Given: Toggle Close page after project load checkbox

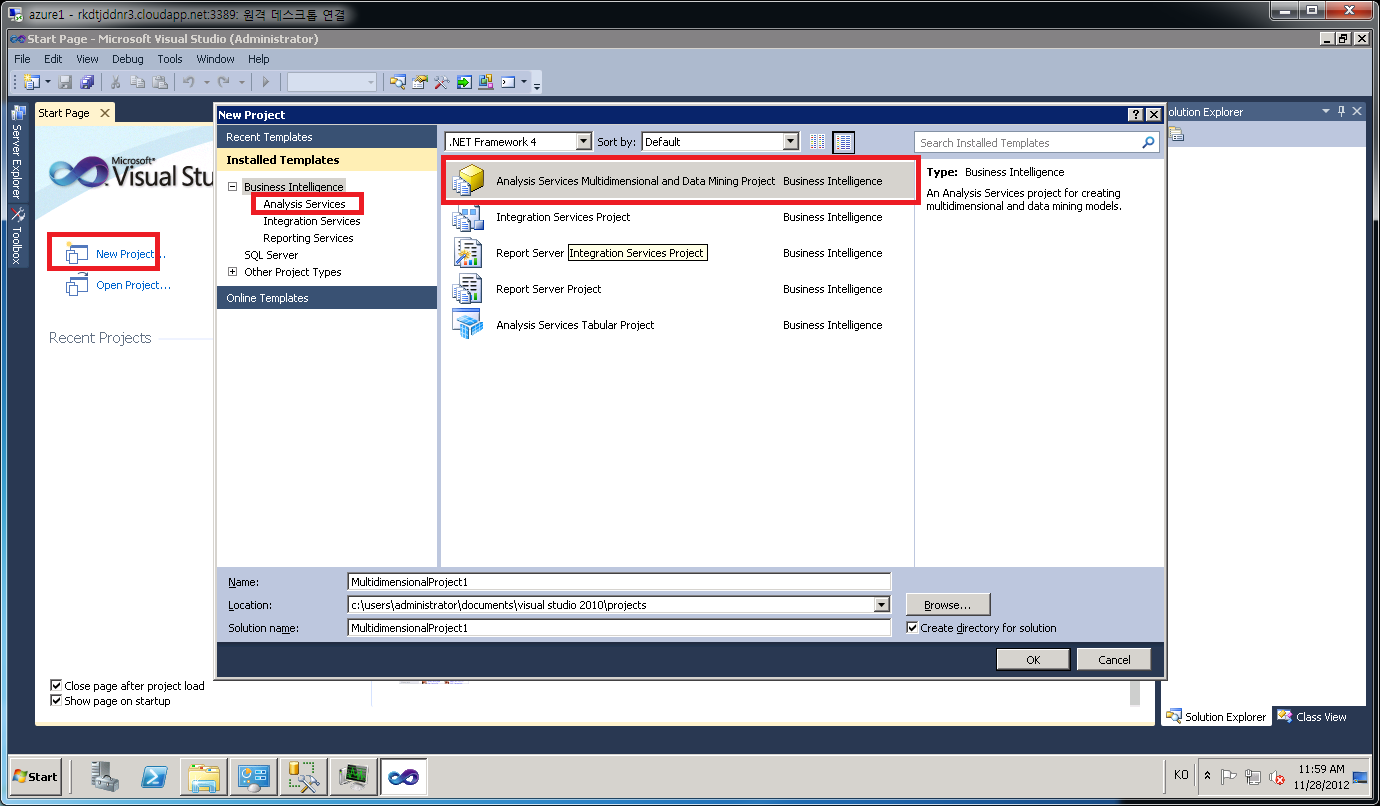Looking at the screenshot, I should click(56, 686).
